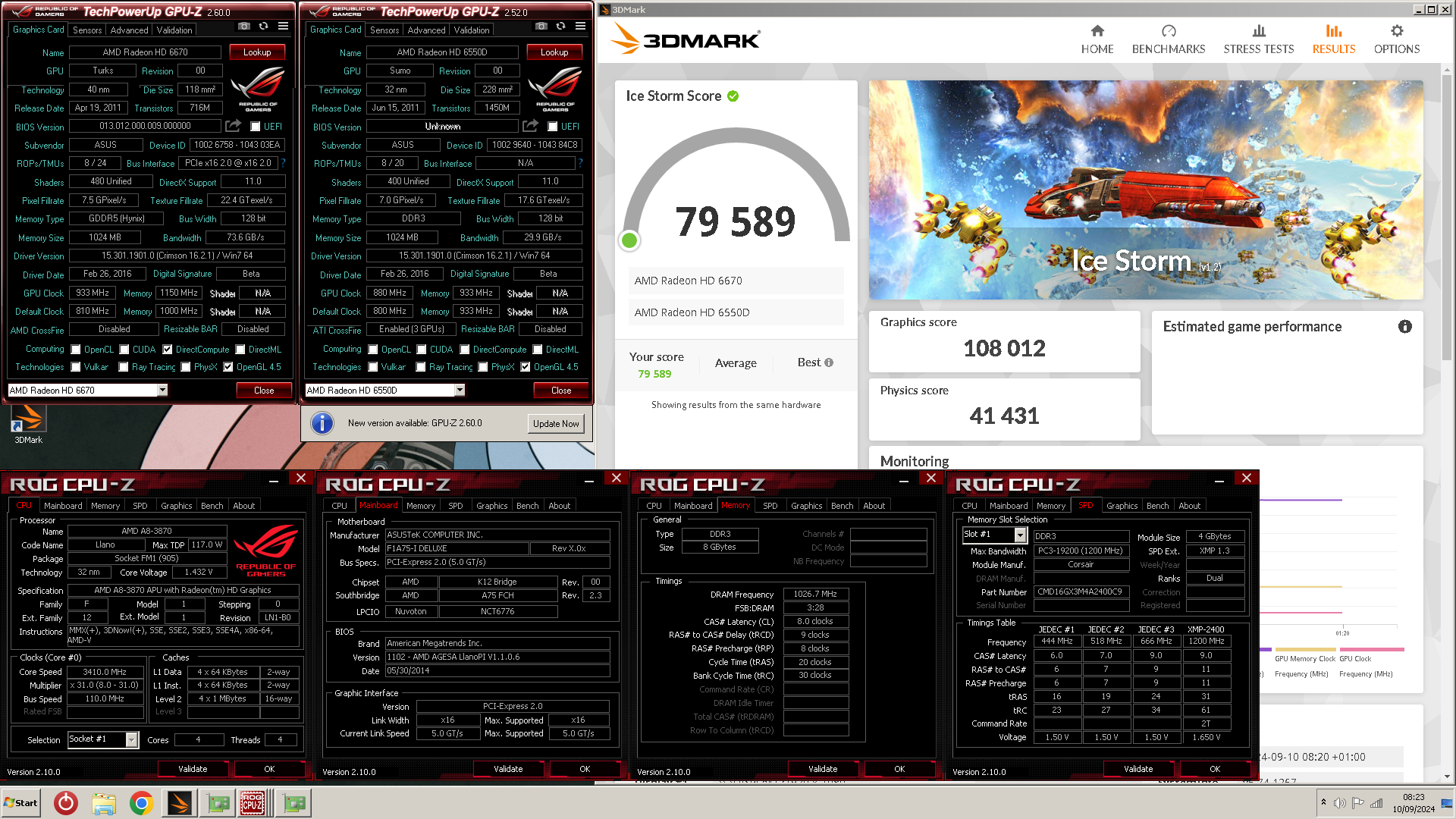Screen dimensions: 1456x819
Task: Click the Windows Start button
Action: click(21, 803)
